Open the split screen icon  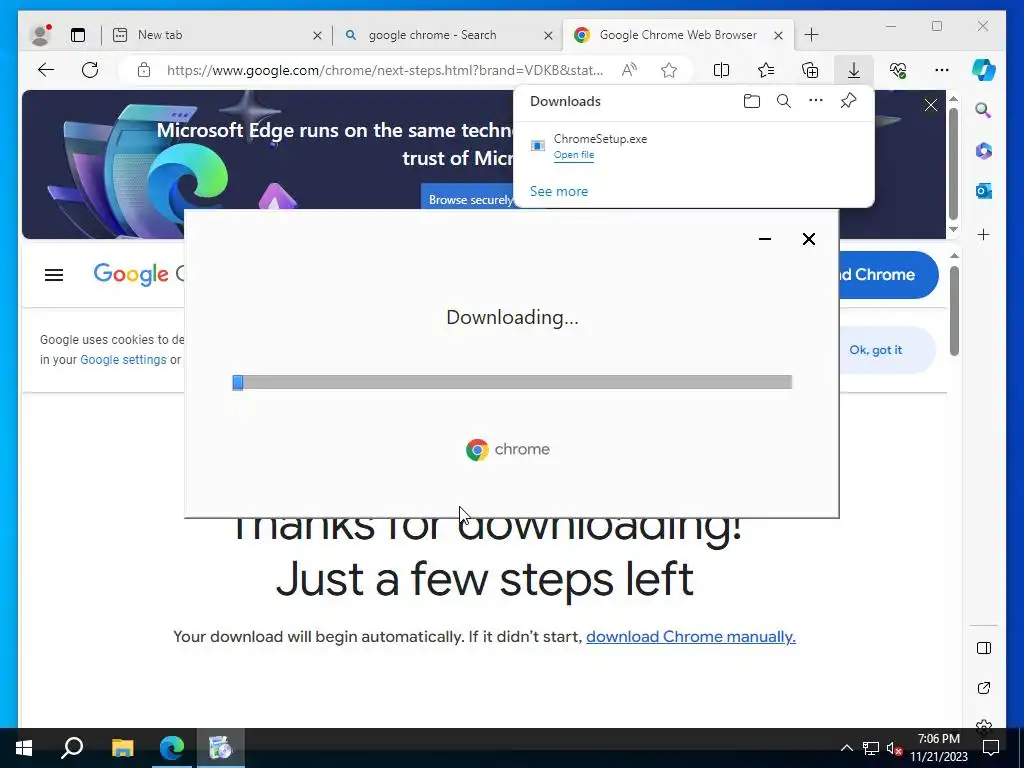click(721, 70)
